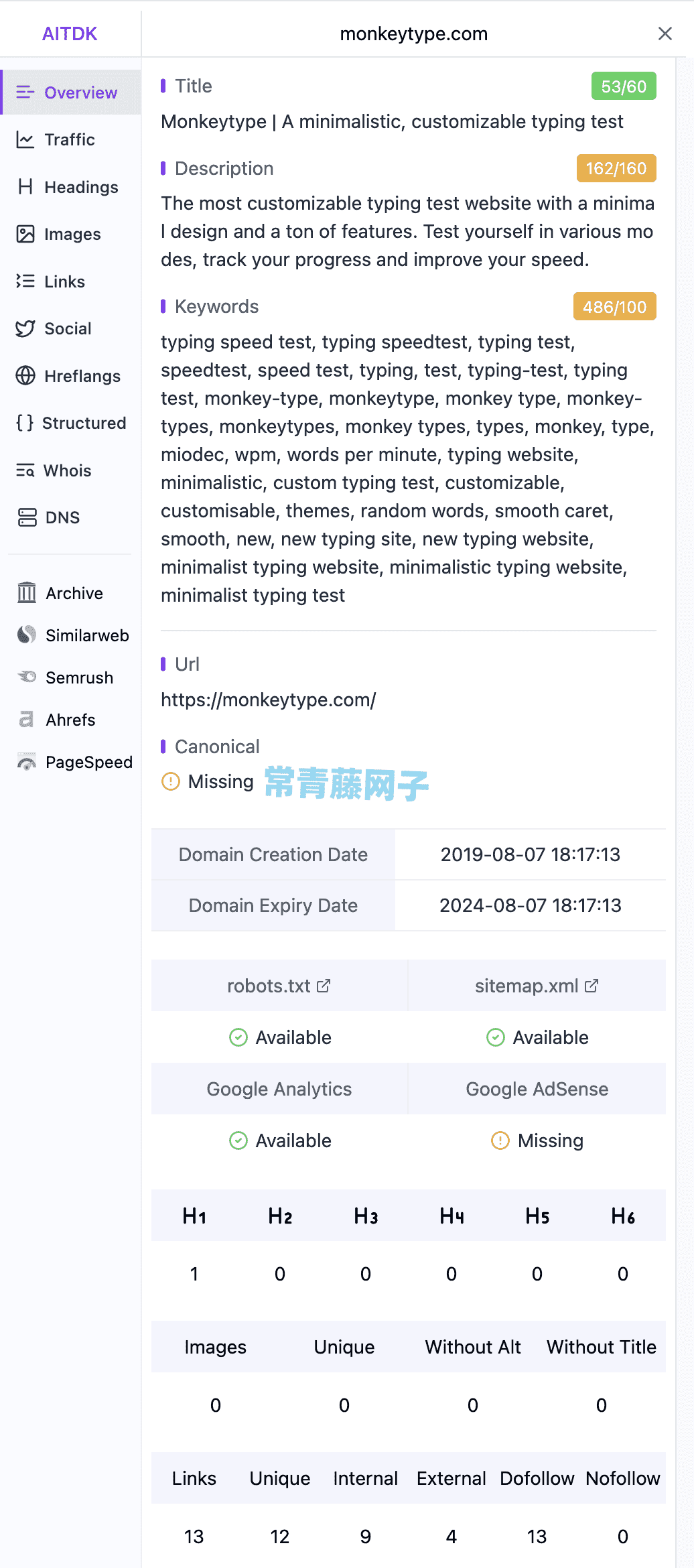Click the external-link icon beside sitemap.xml
This screenshot has width=694, height=1568.
point(592,986)
